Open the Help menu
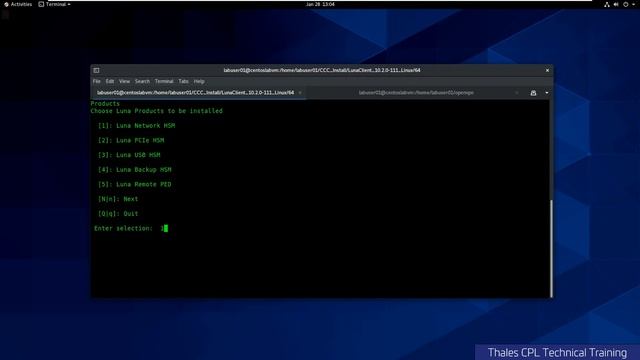Screen dimensions: 640x360 [x=199, y=81]
